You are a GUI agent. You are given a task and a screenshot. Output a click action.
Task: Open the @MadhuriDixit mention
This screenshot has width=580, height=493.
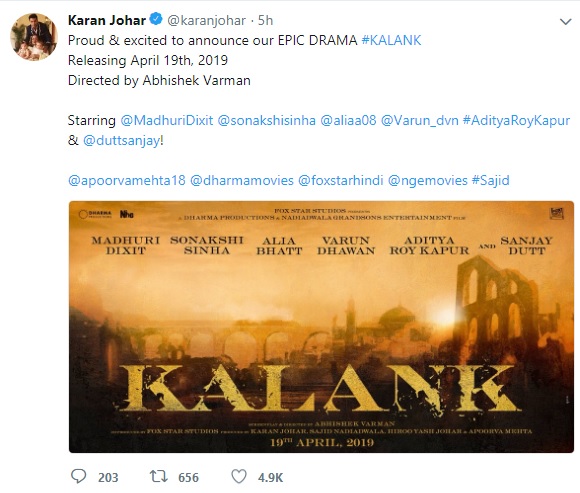point(167,121)
